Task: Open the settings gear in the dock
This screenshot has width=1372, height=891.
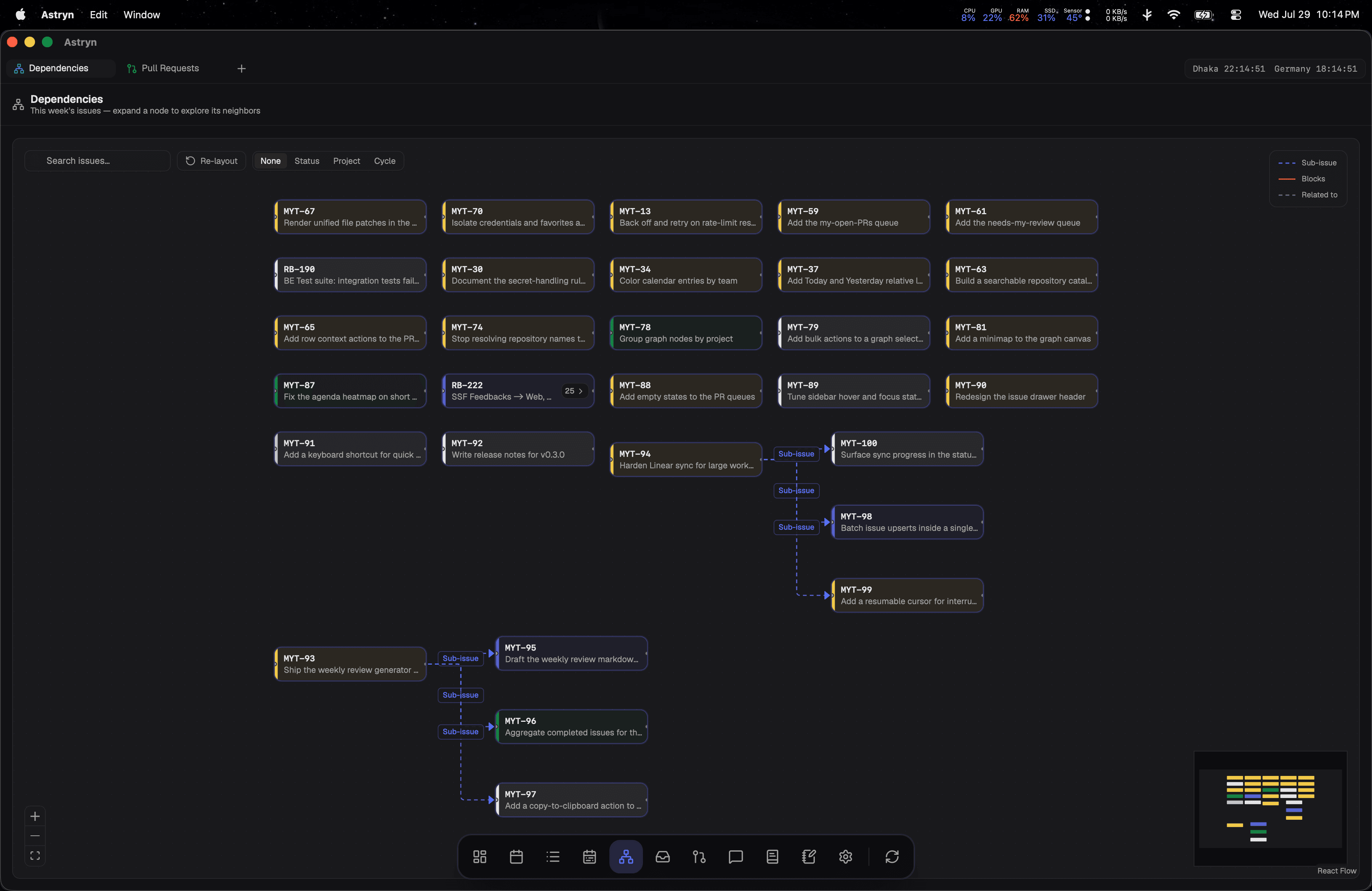Action: point(846,856)
